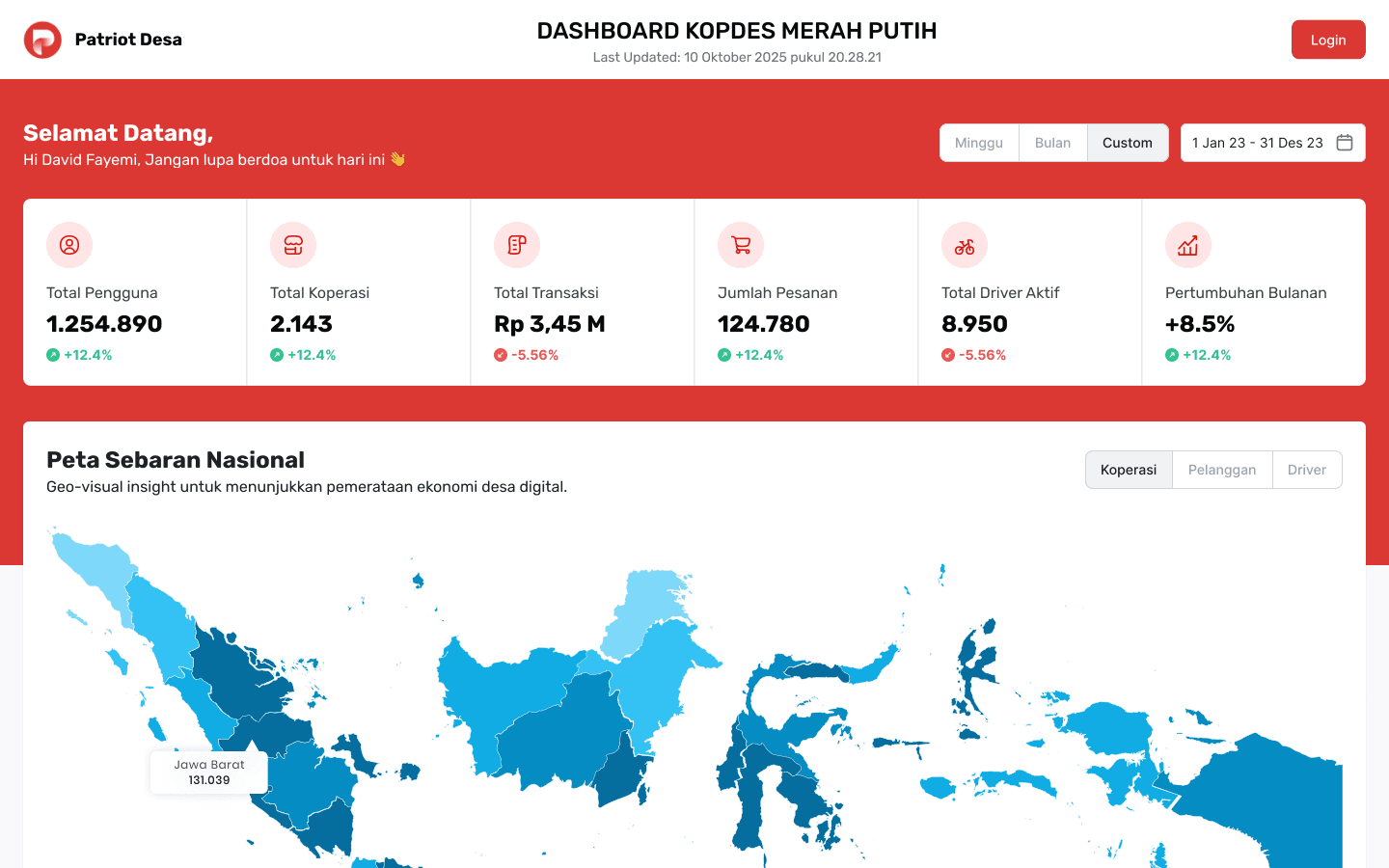Click the Last Updated timestamp text

pos(737,57)
